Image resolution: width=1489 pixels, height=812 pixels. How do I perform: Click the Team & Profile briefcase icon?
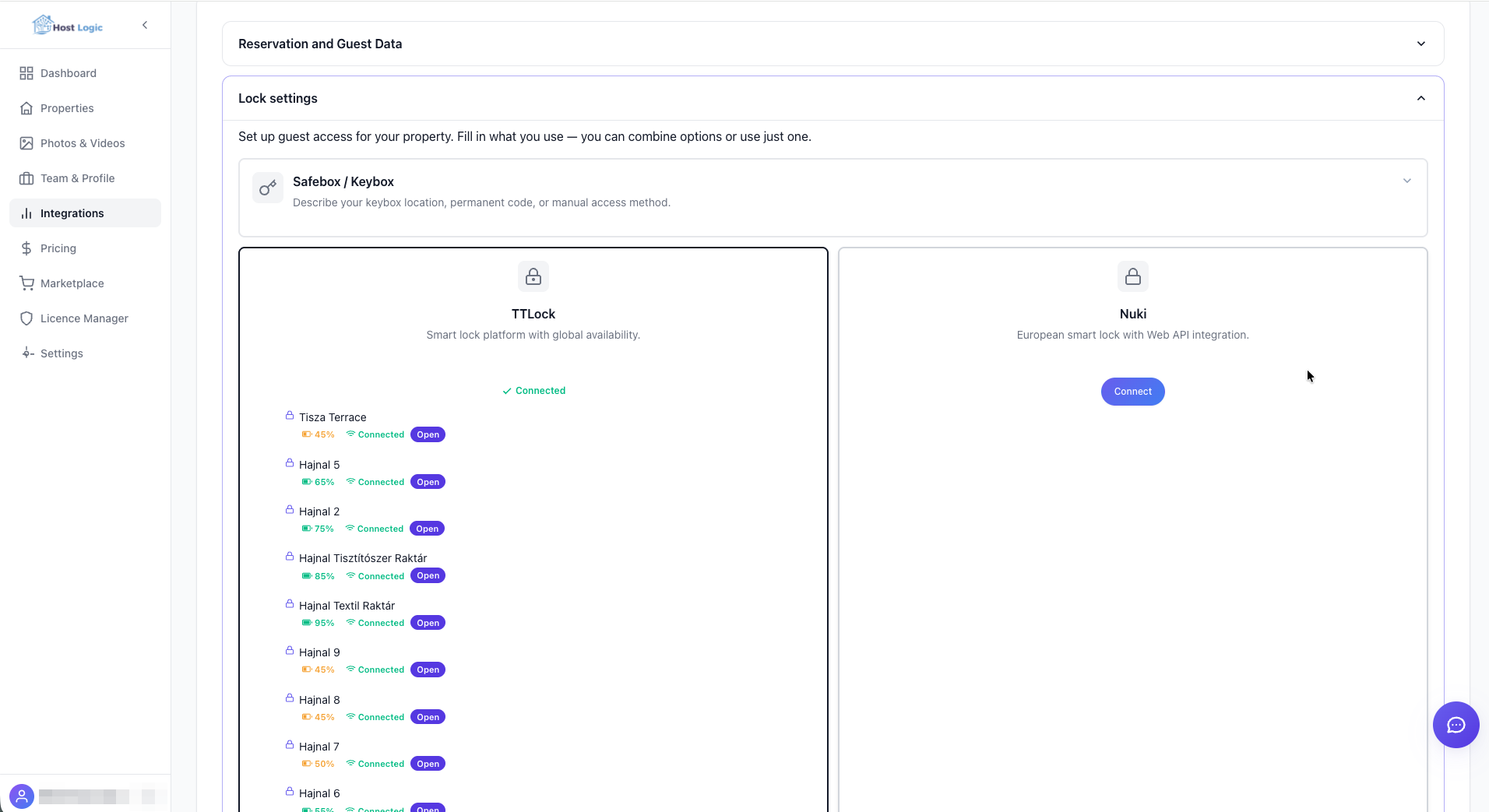(x=26, y=178)
